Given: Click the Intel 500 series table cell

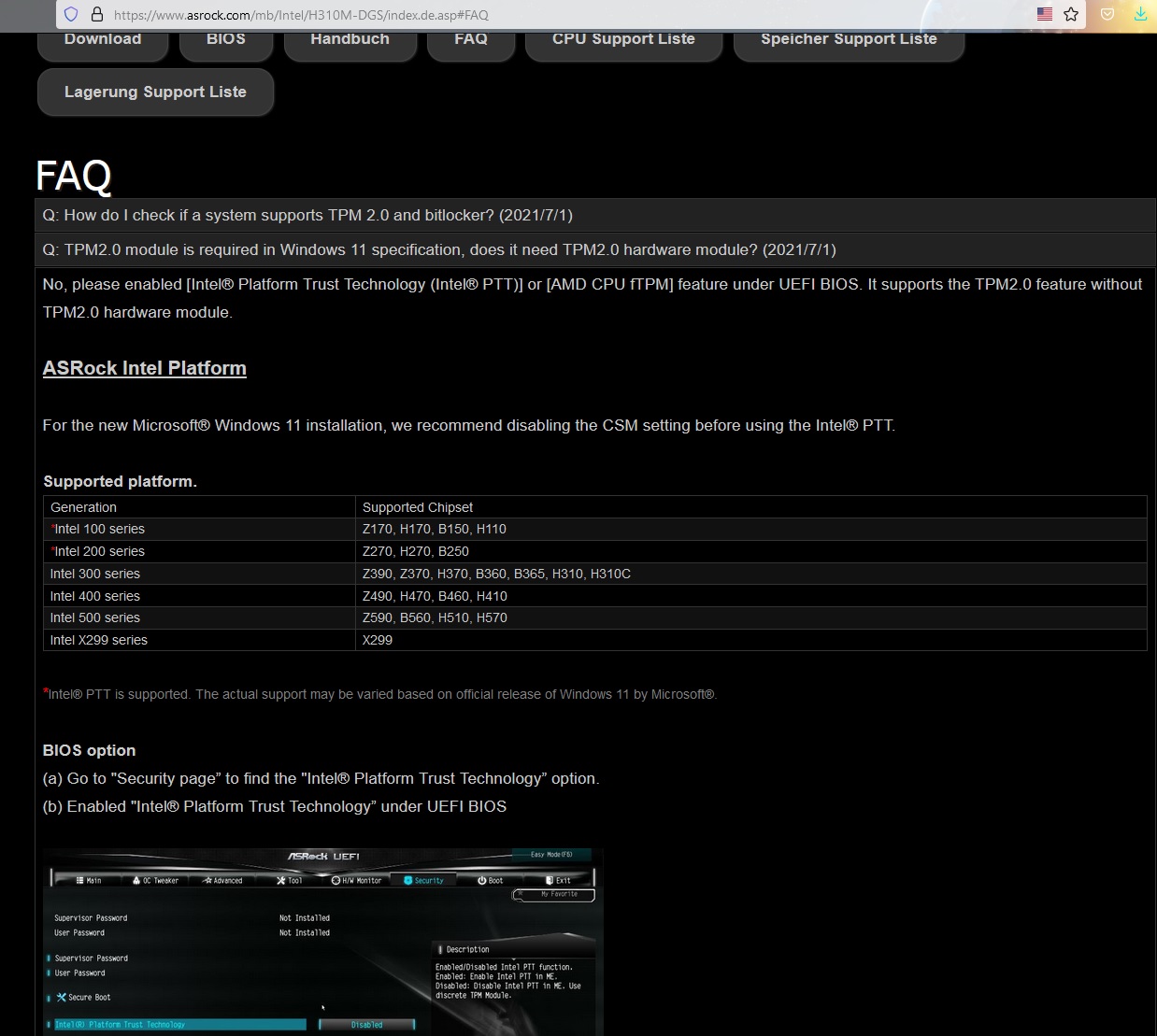Looking at the screenshot, I should 199,617.
